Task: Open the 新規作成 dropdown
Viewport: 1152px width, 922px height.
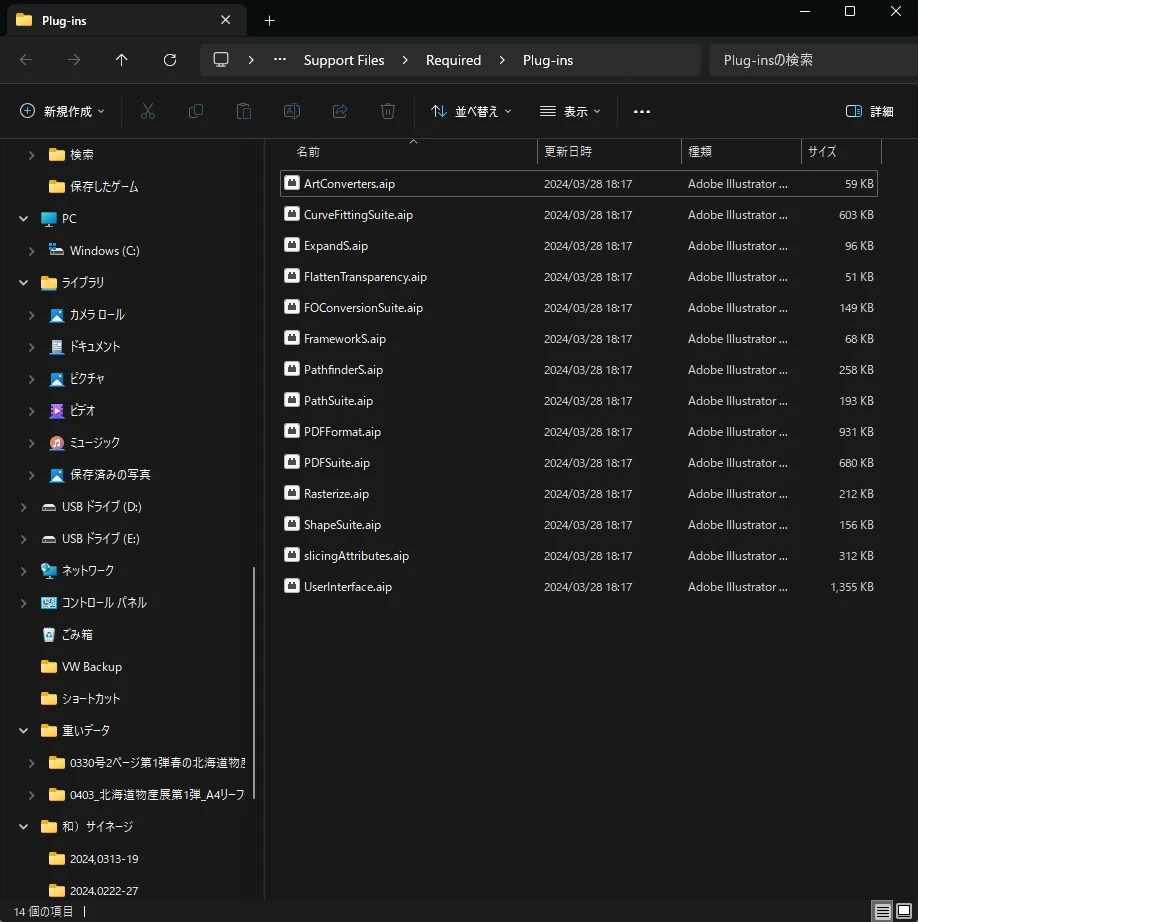Action: [62, 112]
